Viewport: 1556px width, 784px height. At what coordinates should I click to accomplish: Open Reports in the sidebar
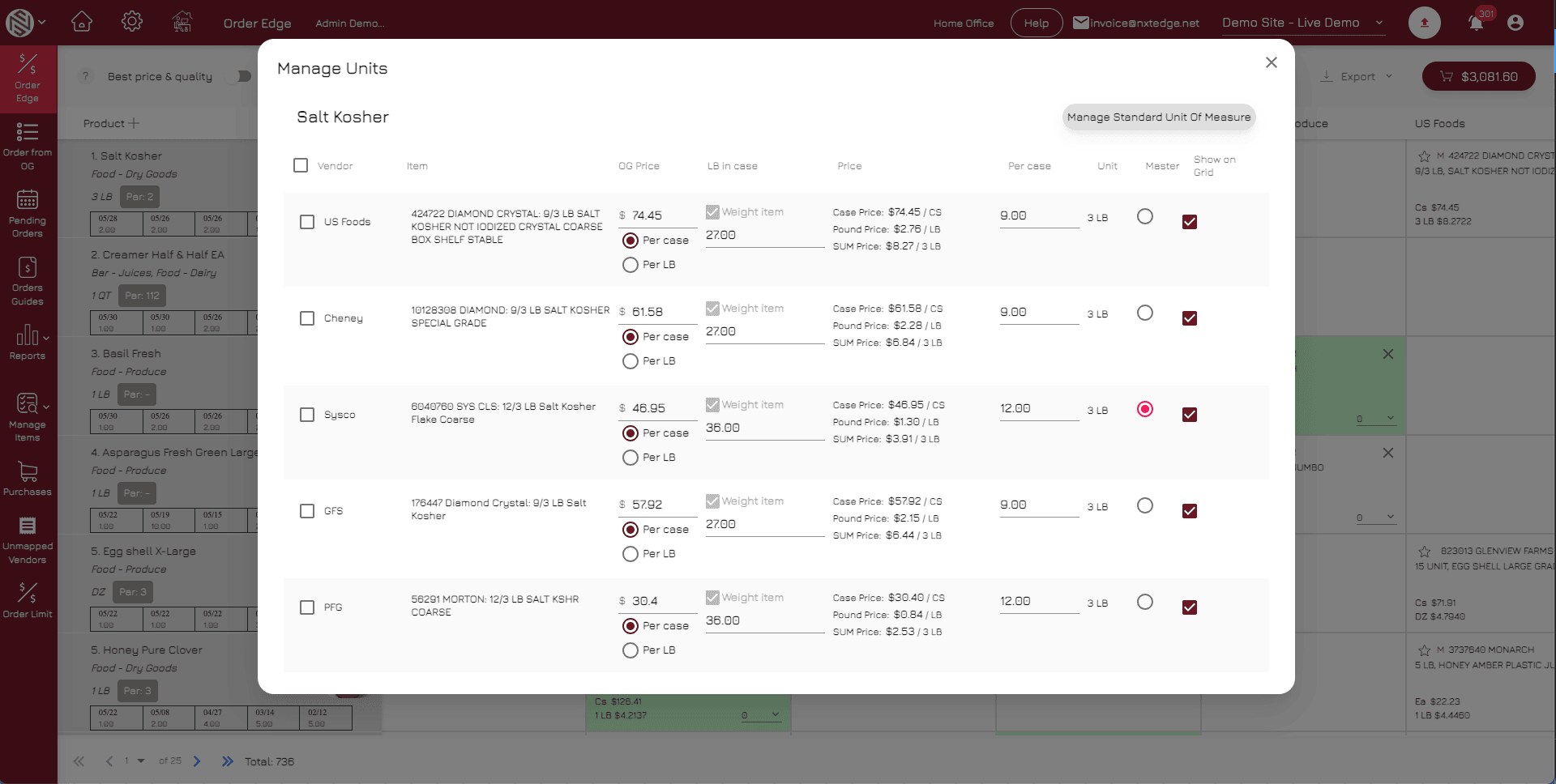point(28,343)
